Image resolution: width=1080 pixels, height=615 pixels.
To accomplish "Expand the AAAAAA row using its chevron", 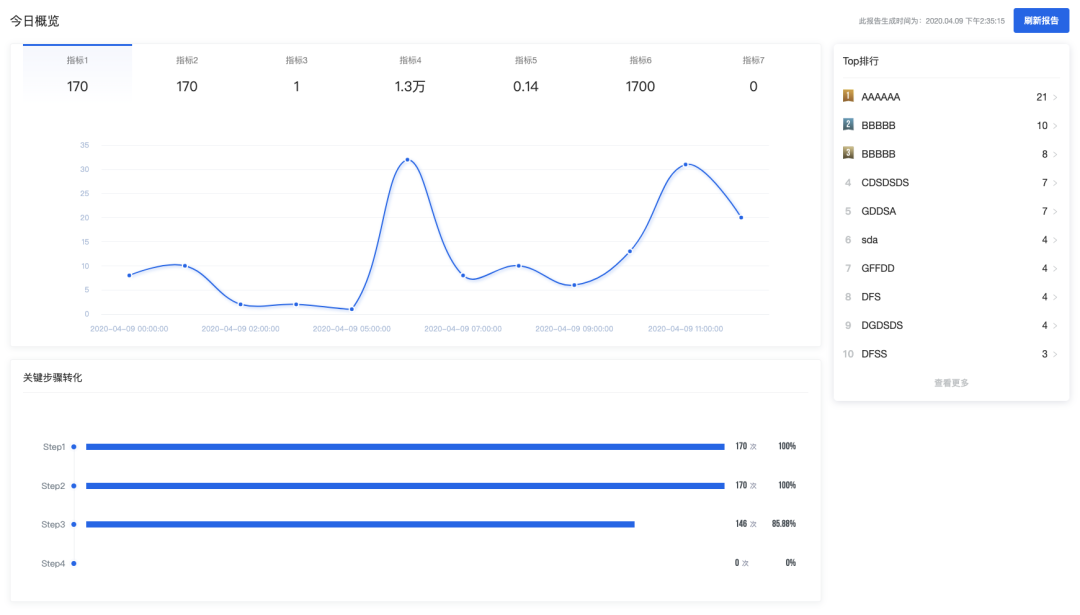I will tap(1055, 98).
